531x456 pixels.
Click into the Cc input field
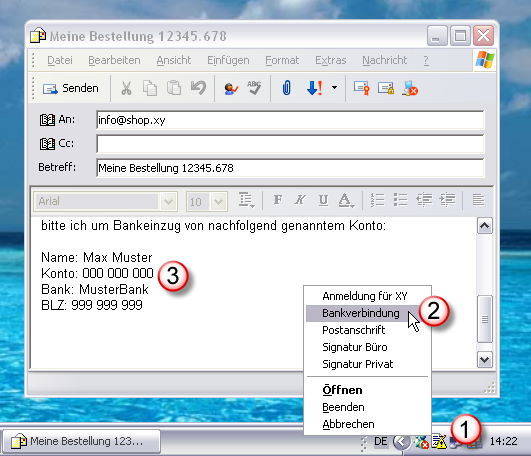point(290,144)
